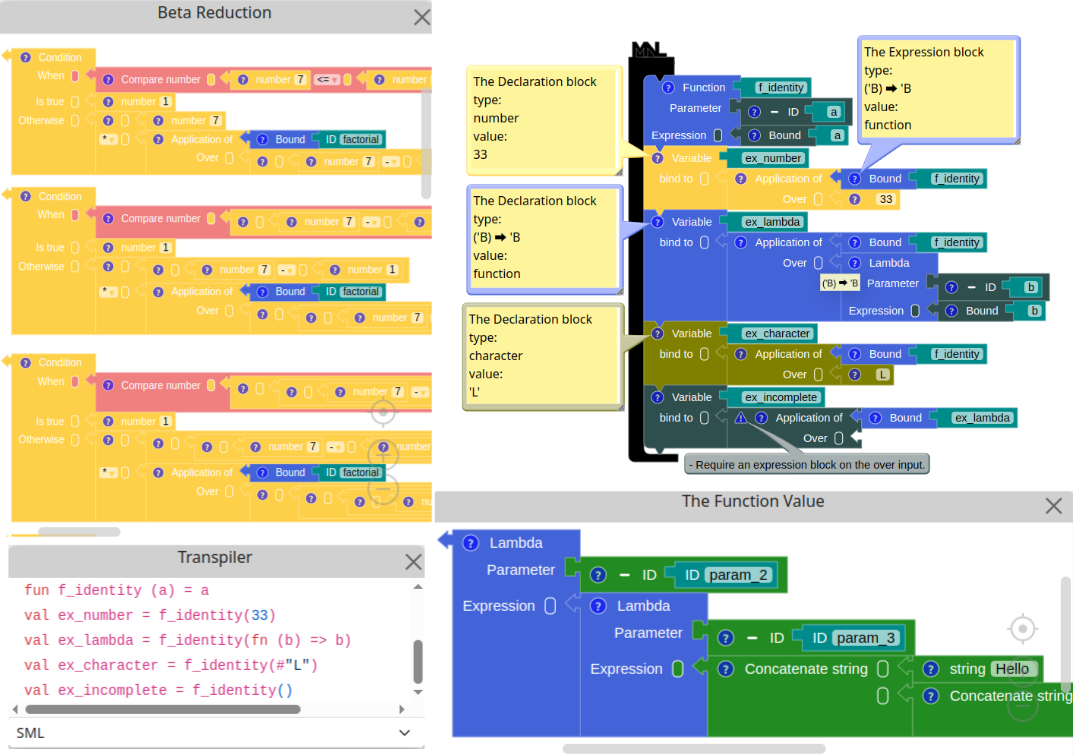Click help icon on the outermost Lambda block

[470, 543]
